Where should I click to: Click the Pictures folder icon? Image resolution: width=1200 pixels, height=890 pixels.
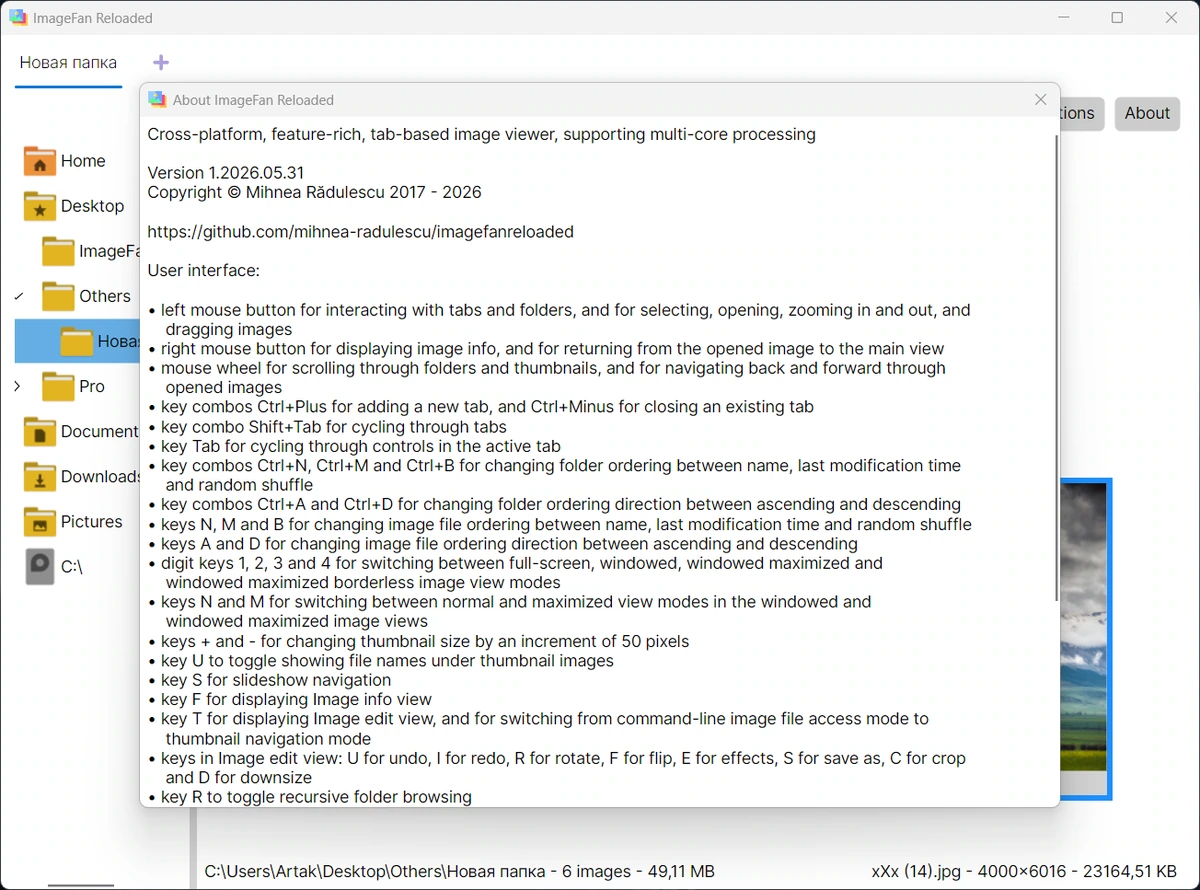(40, 521)
